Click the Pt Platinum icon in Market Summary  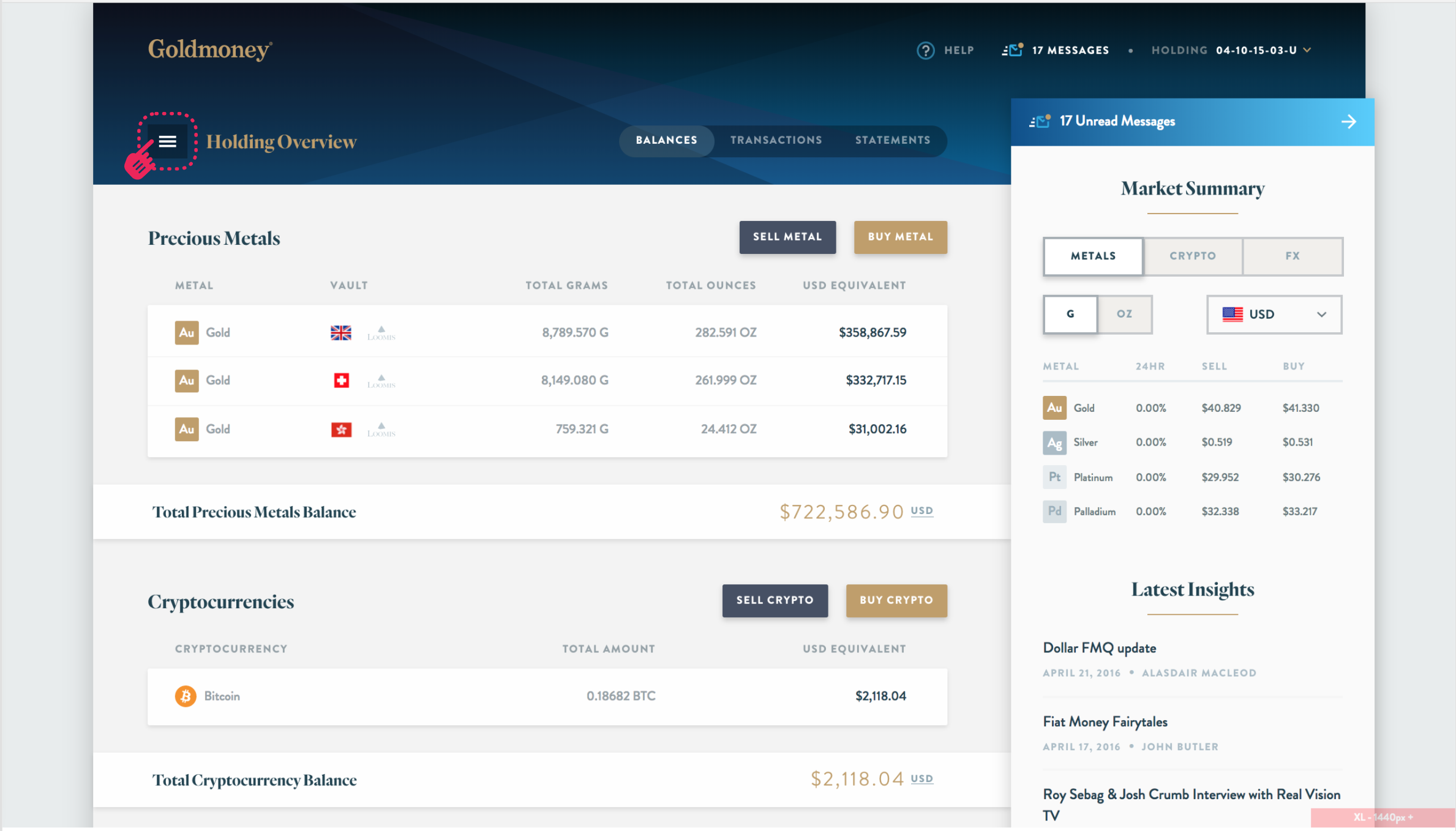1054,477
